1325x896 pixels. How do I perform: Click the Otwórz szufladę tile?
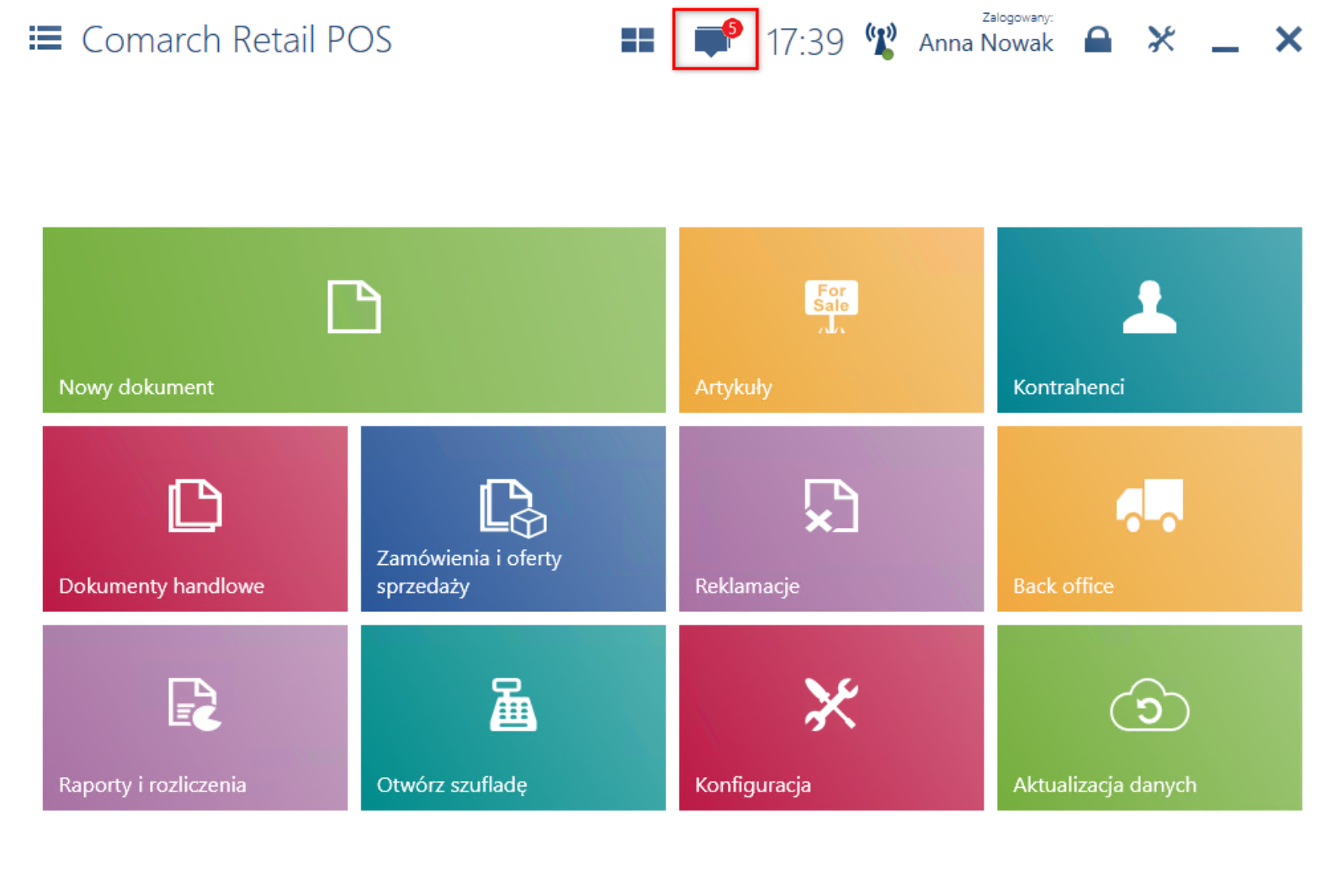point(513,717)
